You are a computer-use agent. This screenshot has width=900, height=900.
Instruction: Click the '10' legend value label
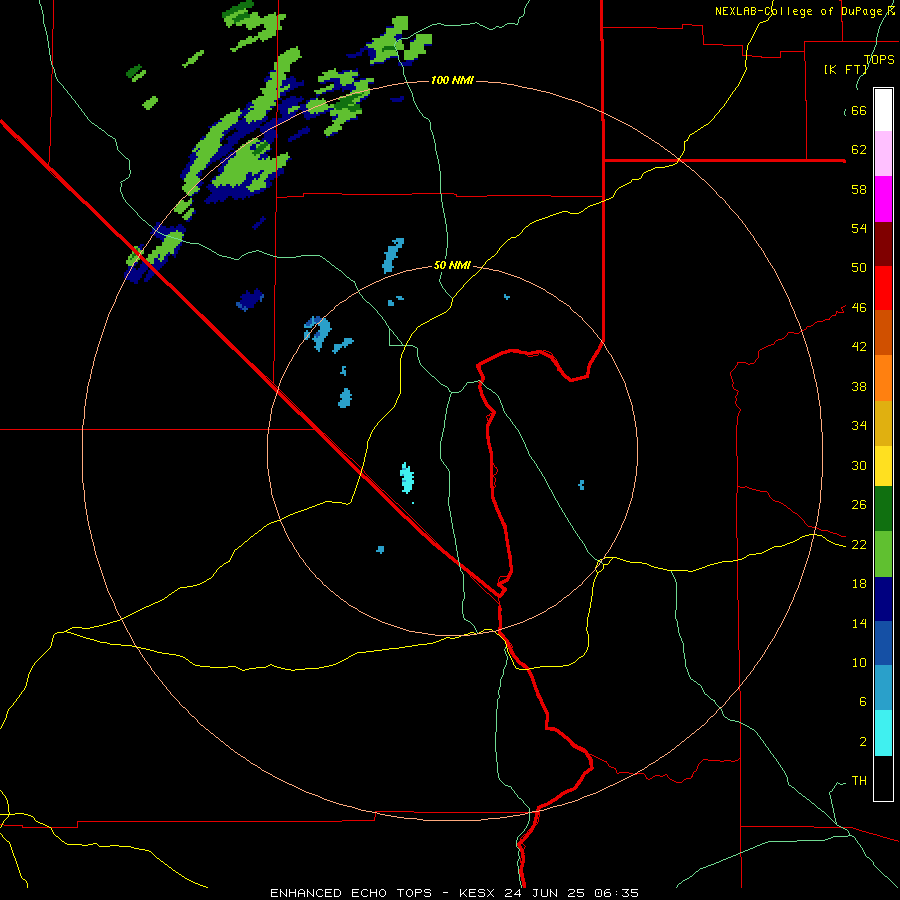click(859, 663)
